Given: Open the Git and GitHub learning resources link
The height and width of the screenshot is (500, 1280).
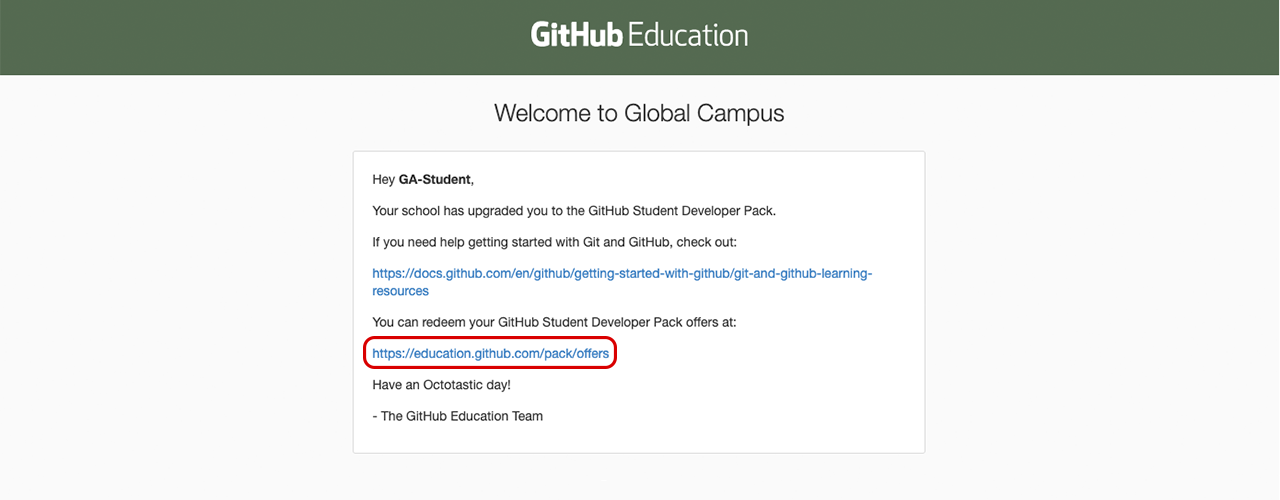Looking at the screenshot, I should (622, 273).
